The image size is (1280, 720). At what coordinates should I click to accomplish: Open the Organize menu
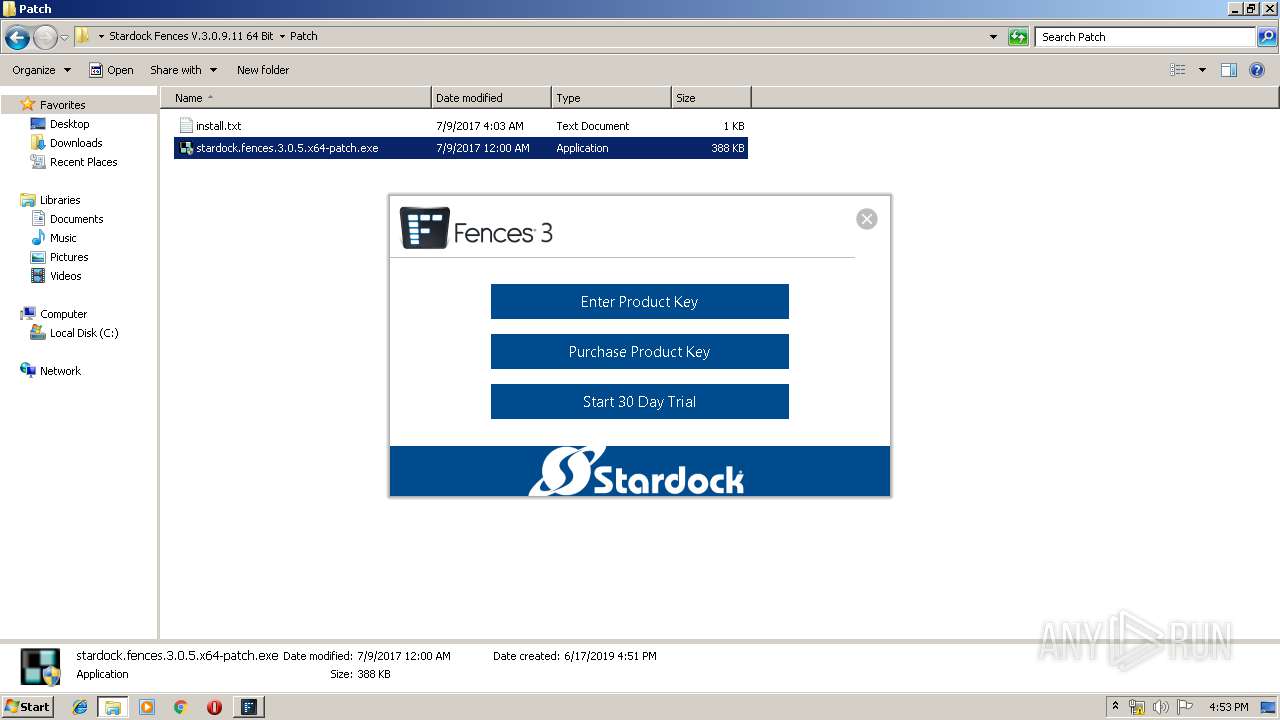pyautogui.click(x=41, y=70)
